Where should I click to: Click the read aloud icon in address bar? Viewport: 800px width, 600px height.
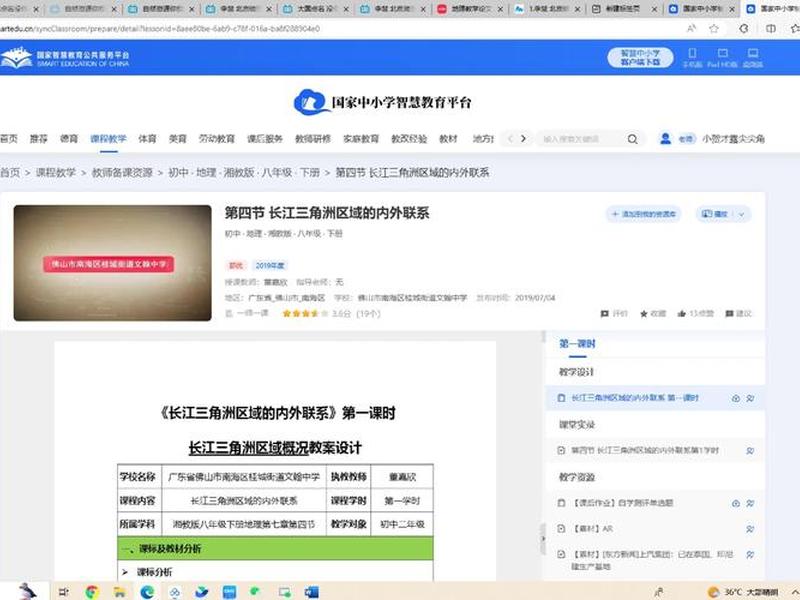pos(691,29)
